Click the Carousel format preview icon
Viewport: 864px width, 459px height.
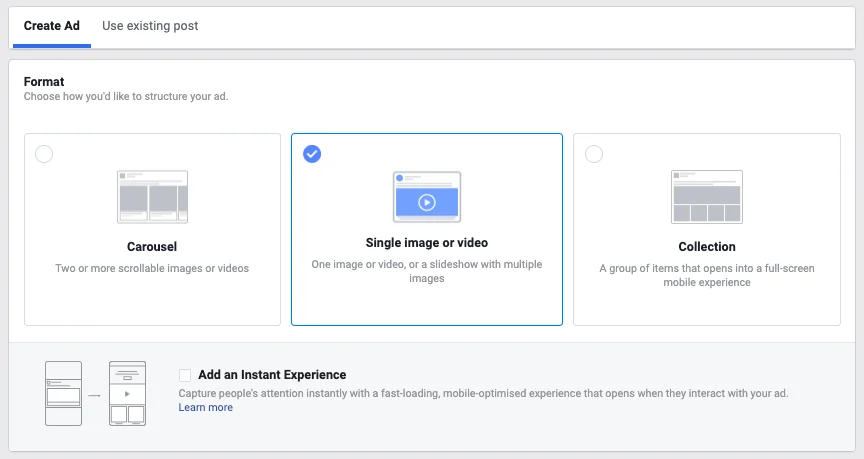tap(153, 196)
